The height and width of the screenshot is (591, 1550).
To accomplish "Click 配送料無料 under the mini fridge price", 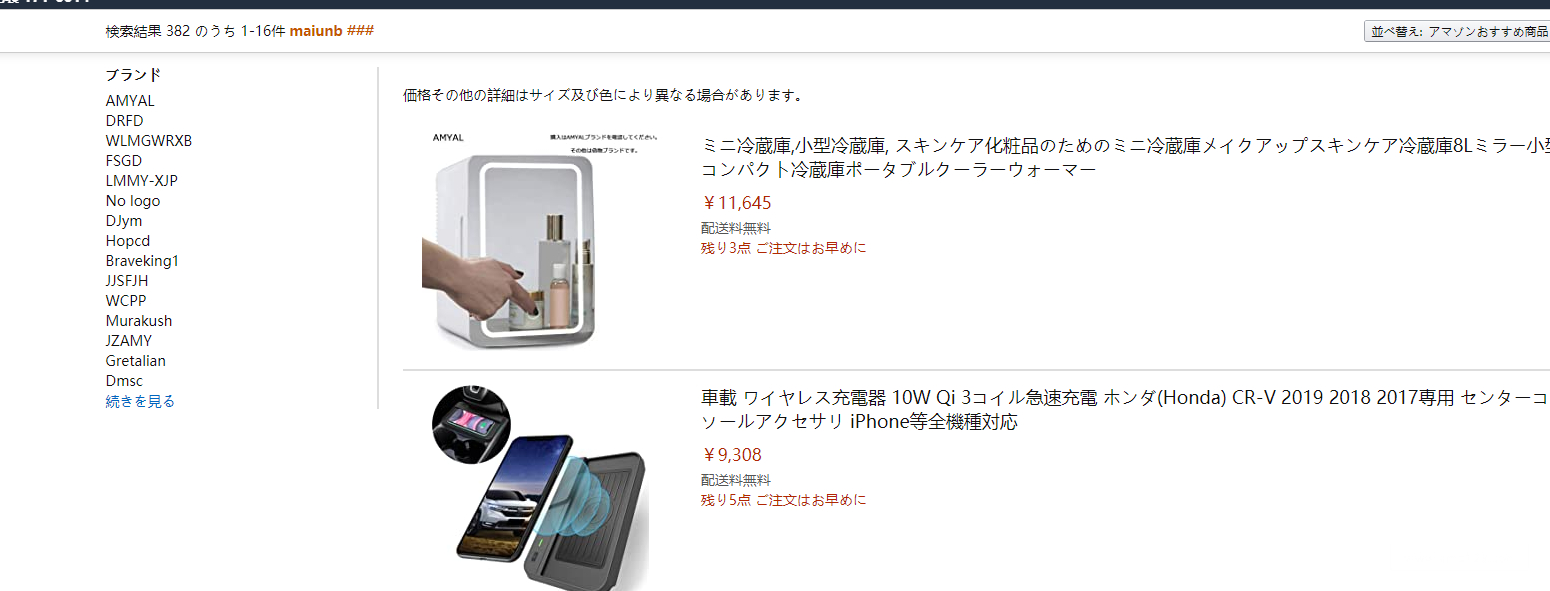I will [x=736, y=228].
